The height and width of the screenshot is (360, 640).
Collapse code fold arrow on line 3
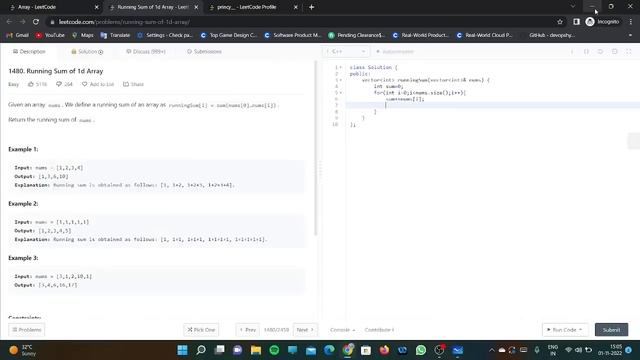coord(341,80)
